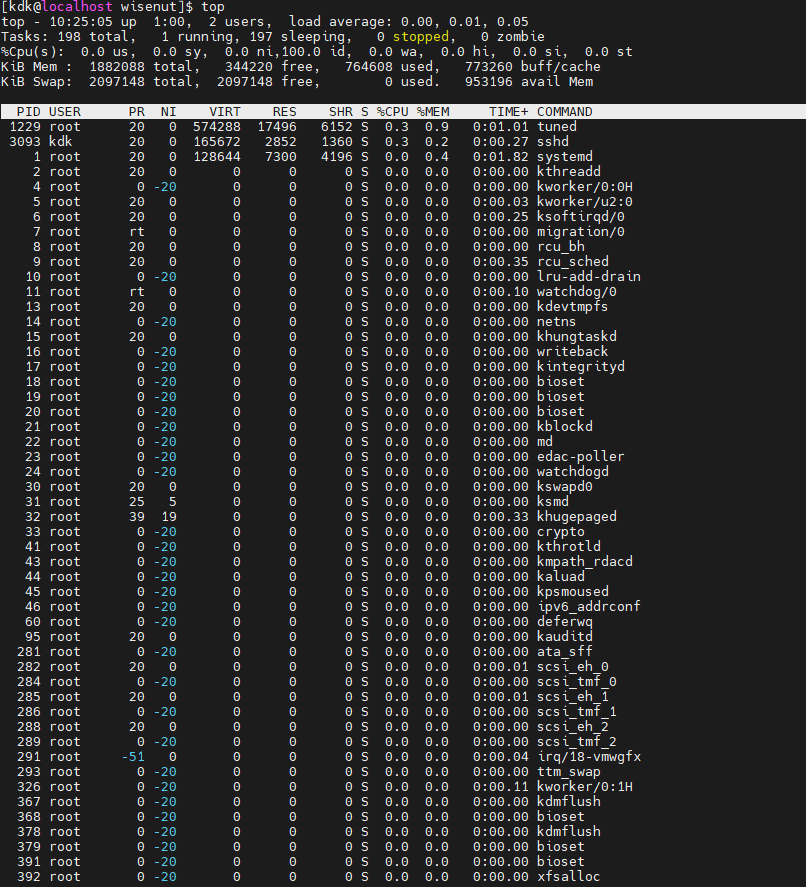Select the 'ata_sff' process name

(564, 651)
